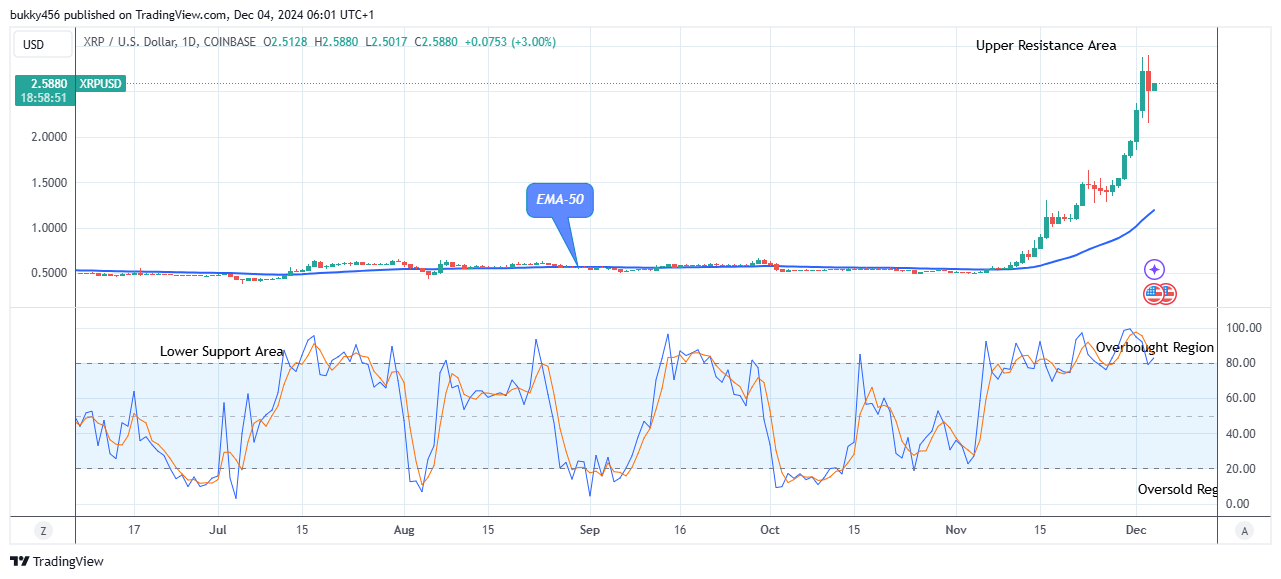This screenshot has width=1281, height=579.
Task: Click the '17' date label on time axis
Action: pos(134,530)
